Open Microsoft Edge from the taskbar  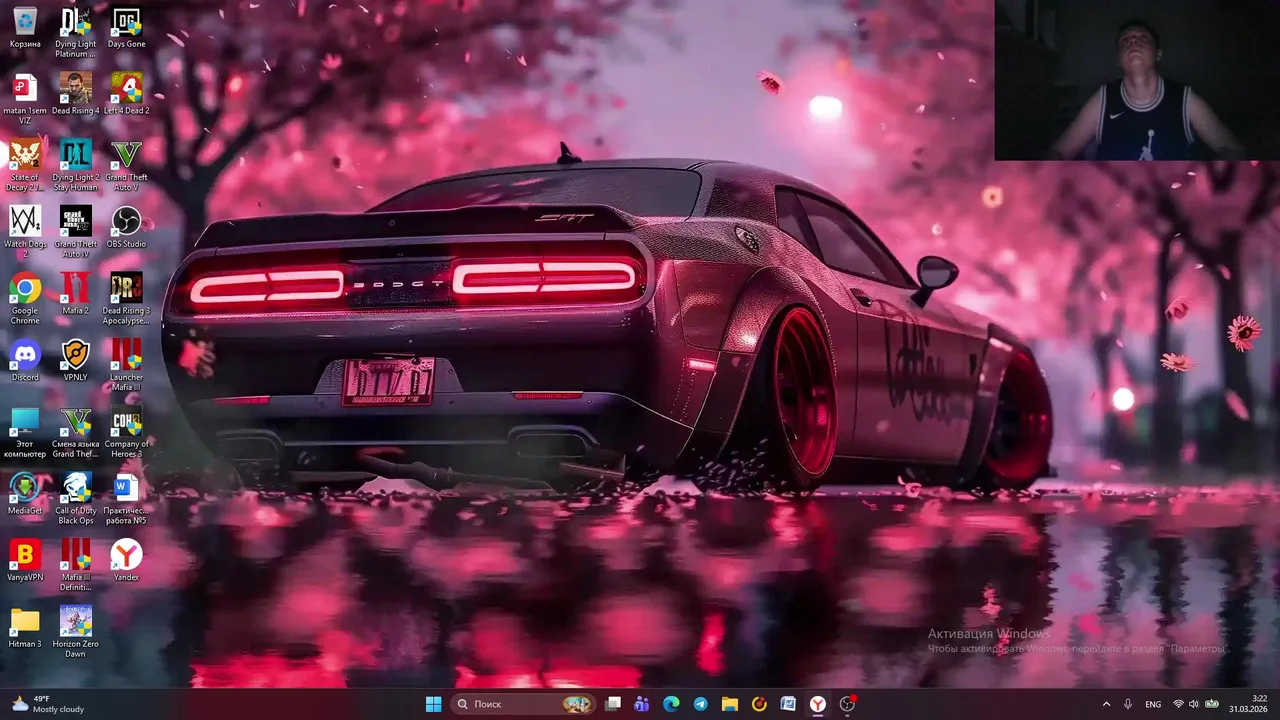(671, 704)
